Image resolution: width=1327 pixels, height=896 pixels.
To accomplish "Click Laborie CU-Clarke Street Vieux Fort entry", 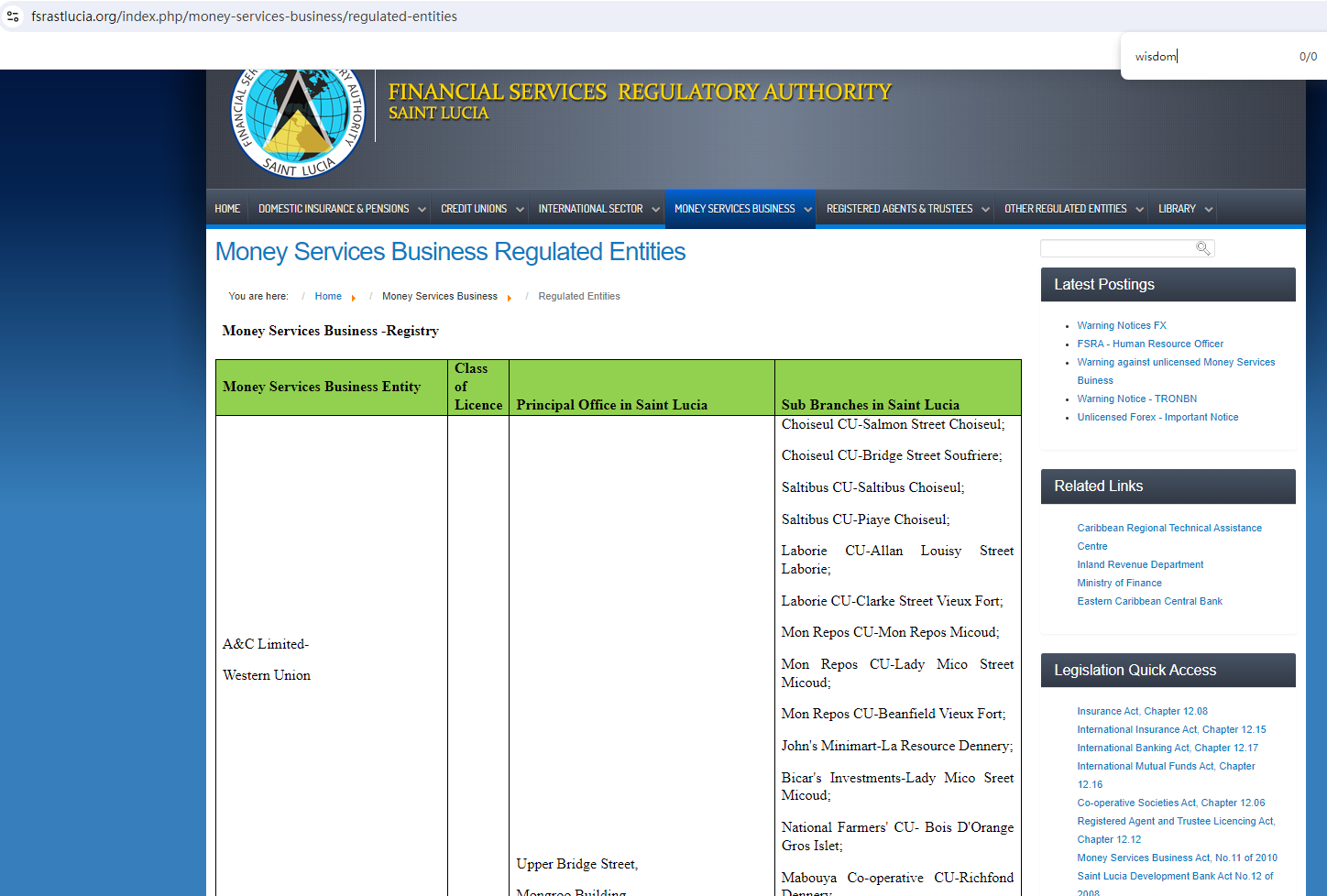I will 892,601.
